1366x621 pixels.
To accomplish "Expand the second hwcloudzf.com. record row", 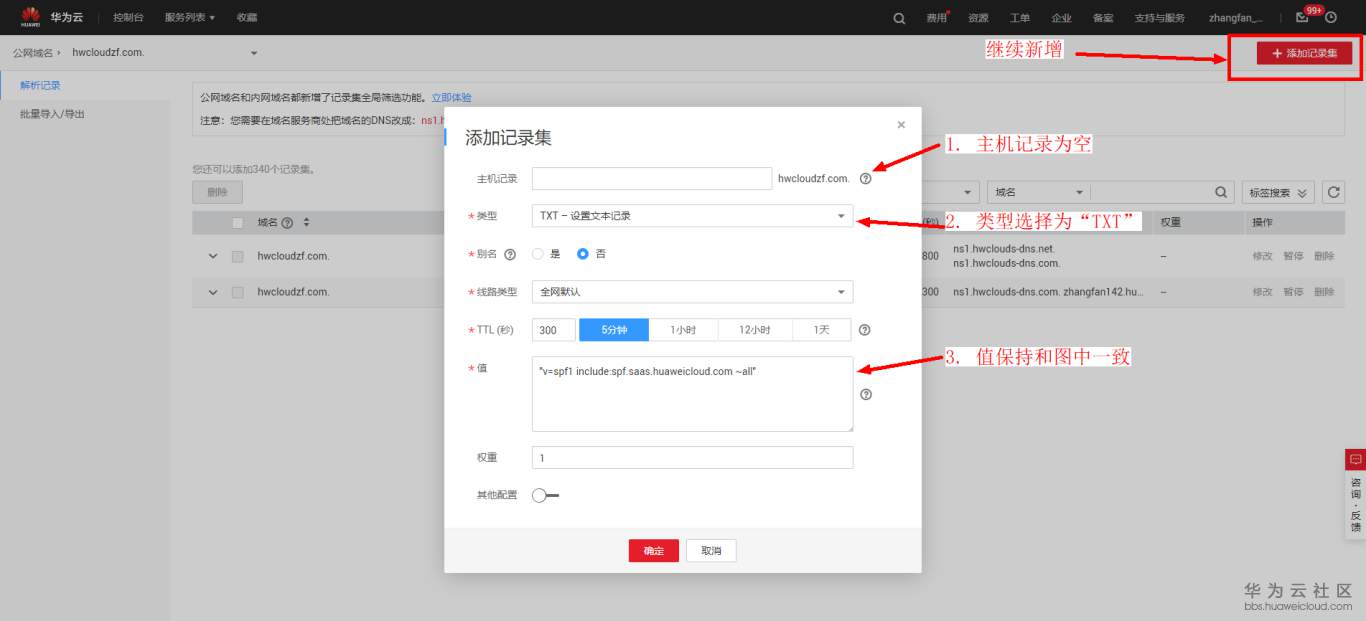I will tap(213, 292).
